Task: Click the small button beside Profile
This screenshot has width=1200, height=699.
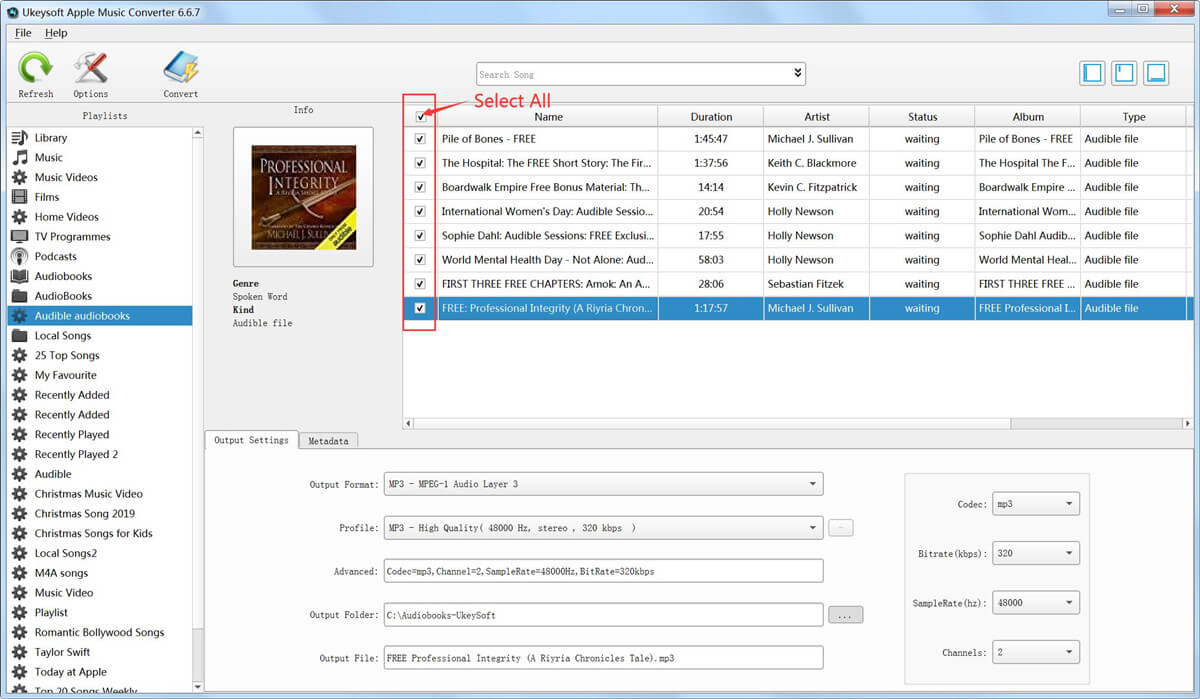Action: click(841, 527)
